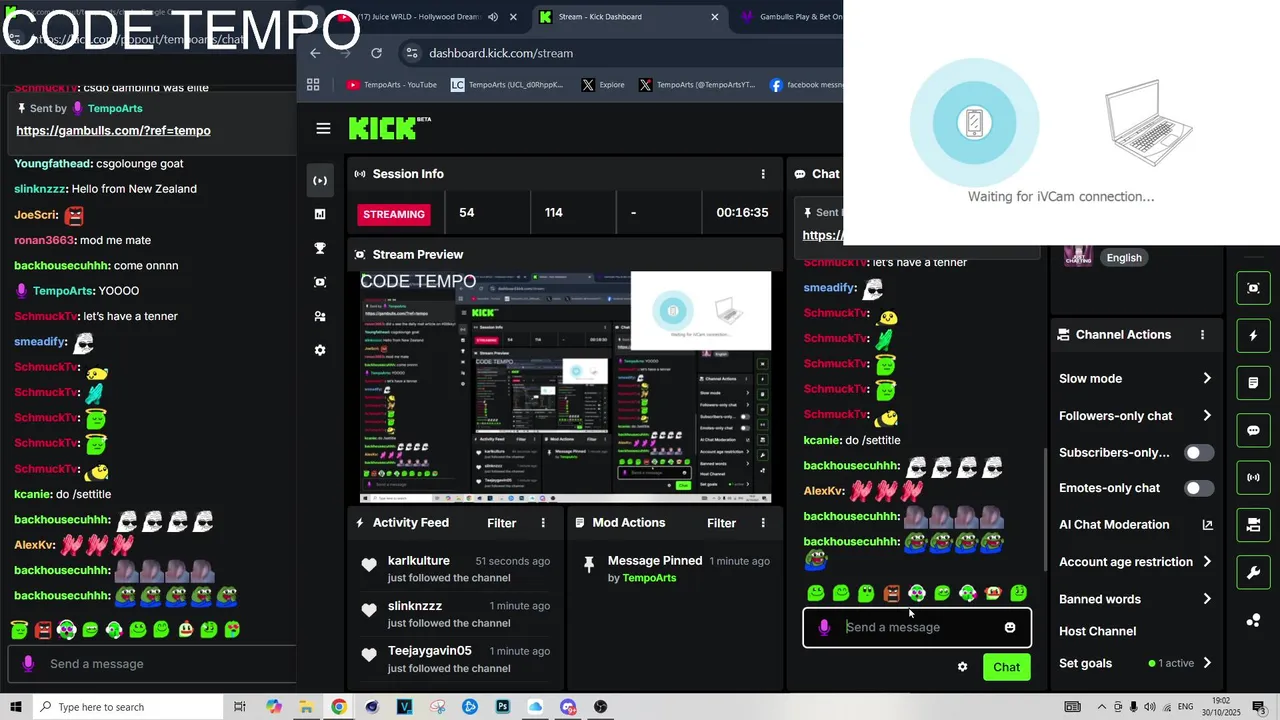The height and width of the screenshot is (720, 1280).
Task: Open the Activity Feed three-dot menu
Action: tap(544, 523)
